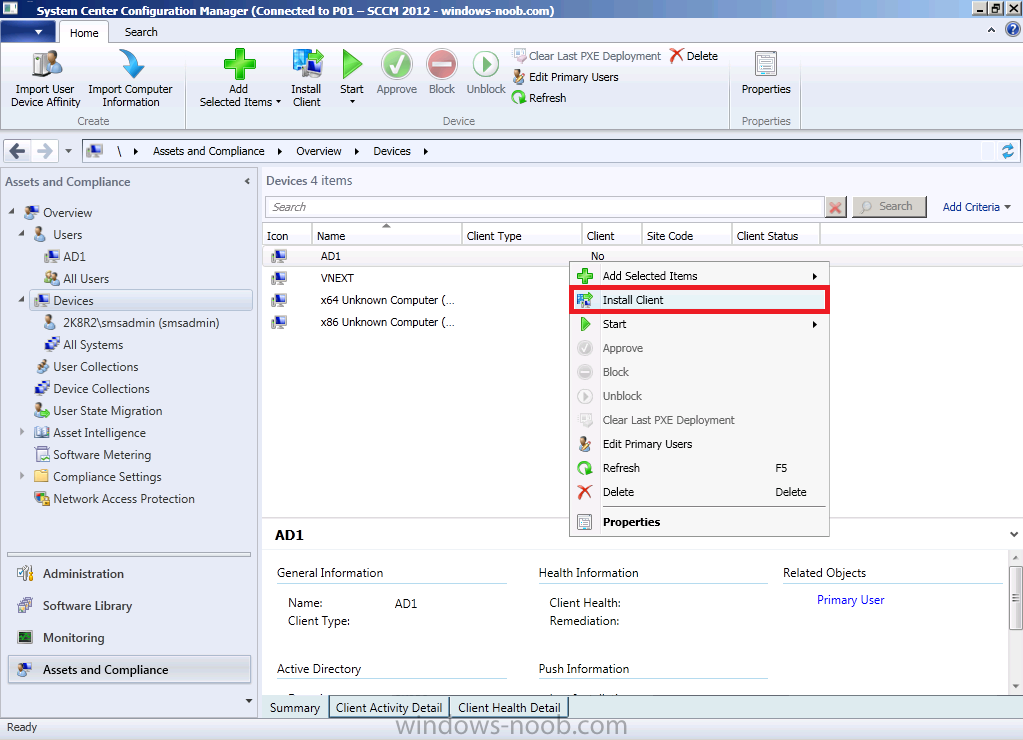Click the Start green arrow in ribbon
This screenshot has height=740, width=1023.
pyautogui.click(x=352, y=64)
